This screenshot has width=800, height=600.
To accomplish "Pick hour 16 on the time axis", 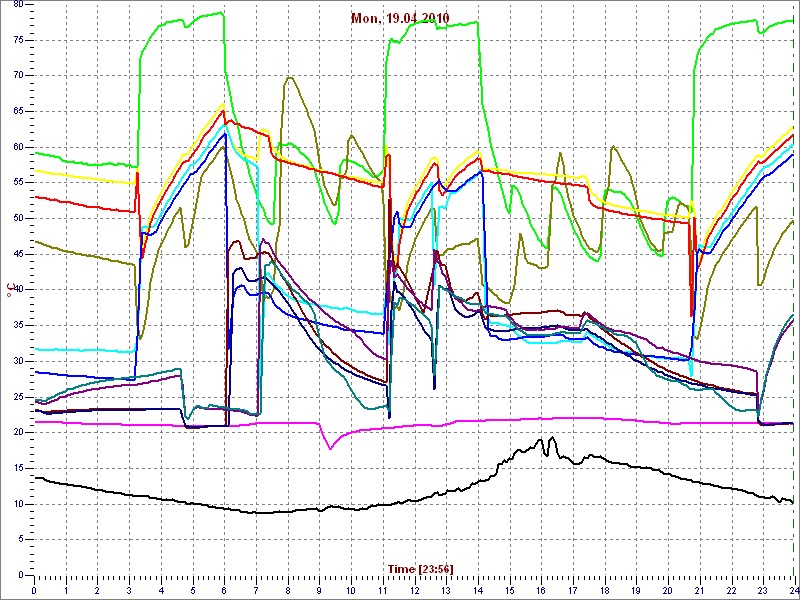I will 541,590.
